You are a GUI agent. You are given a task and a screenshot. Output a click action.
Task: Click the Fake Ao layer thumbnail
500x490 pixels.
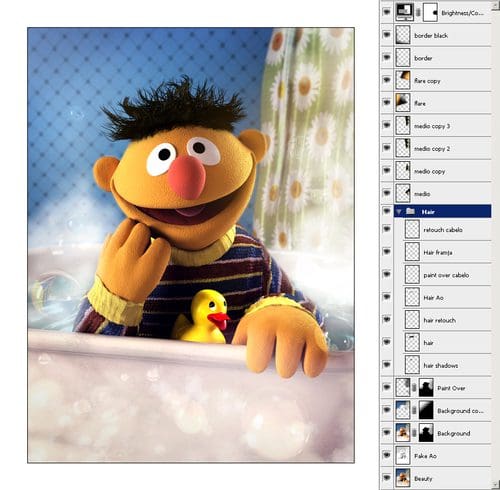pyautogui.click(x=403, y=455)
